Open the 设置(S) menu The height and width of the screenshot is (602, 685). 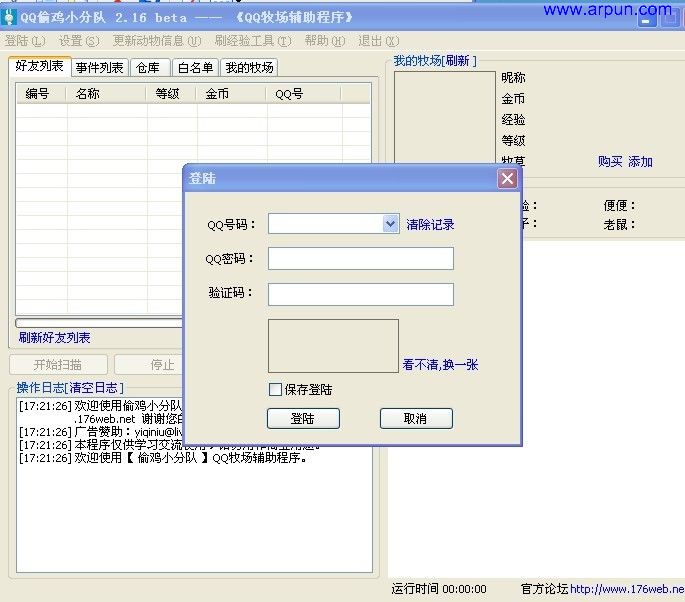pos(79,41)
